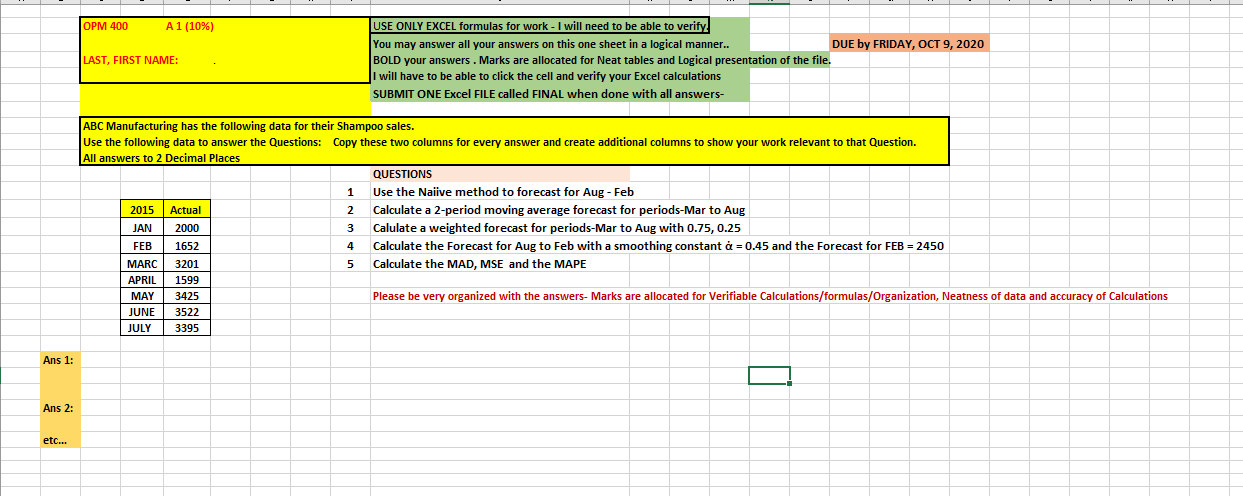Select the 2015 header cell
Viewport: 1243px width, 496px height.
coord(141,210)
